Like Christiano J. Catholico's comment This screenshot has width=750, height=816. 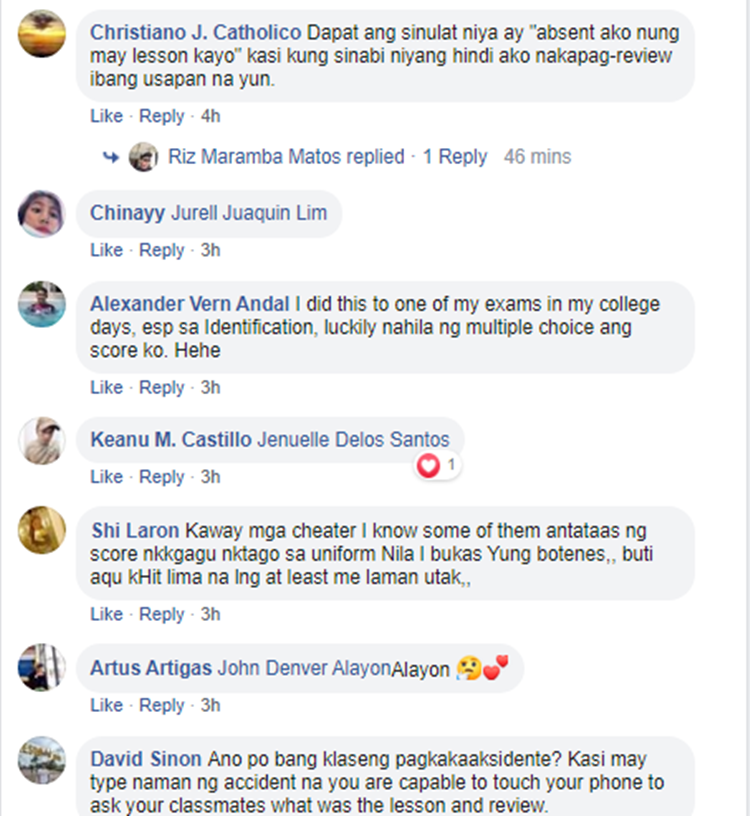(x=106, y=116)
